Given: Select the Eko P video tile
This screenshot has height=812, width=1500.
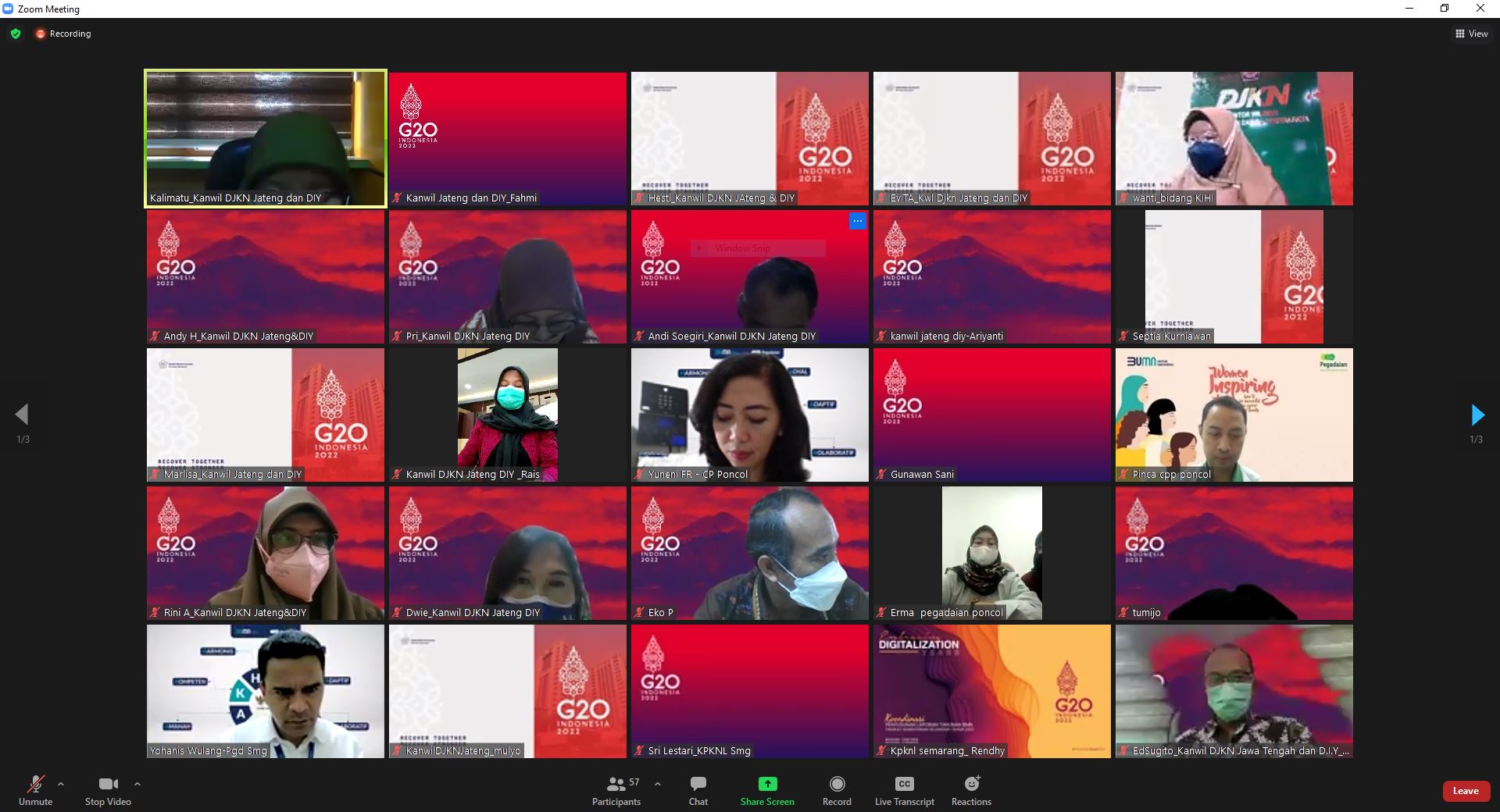Looking at the screenshot, I should pos(749,553).
